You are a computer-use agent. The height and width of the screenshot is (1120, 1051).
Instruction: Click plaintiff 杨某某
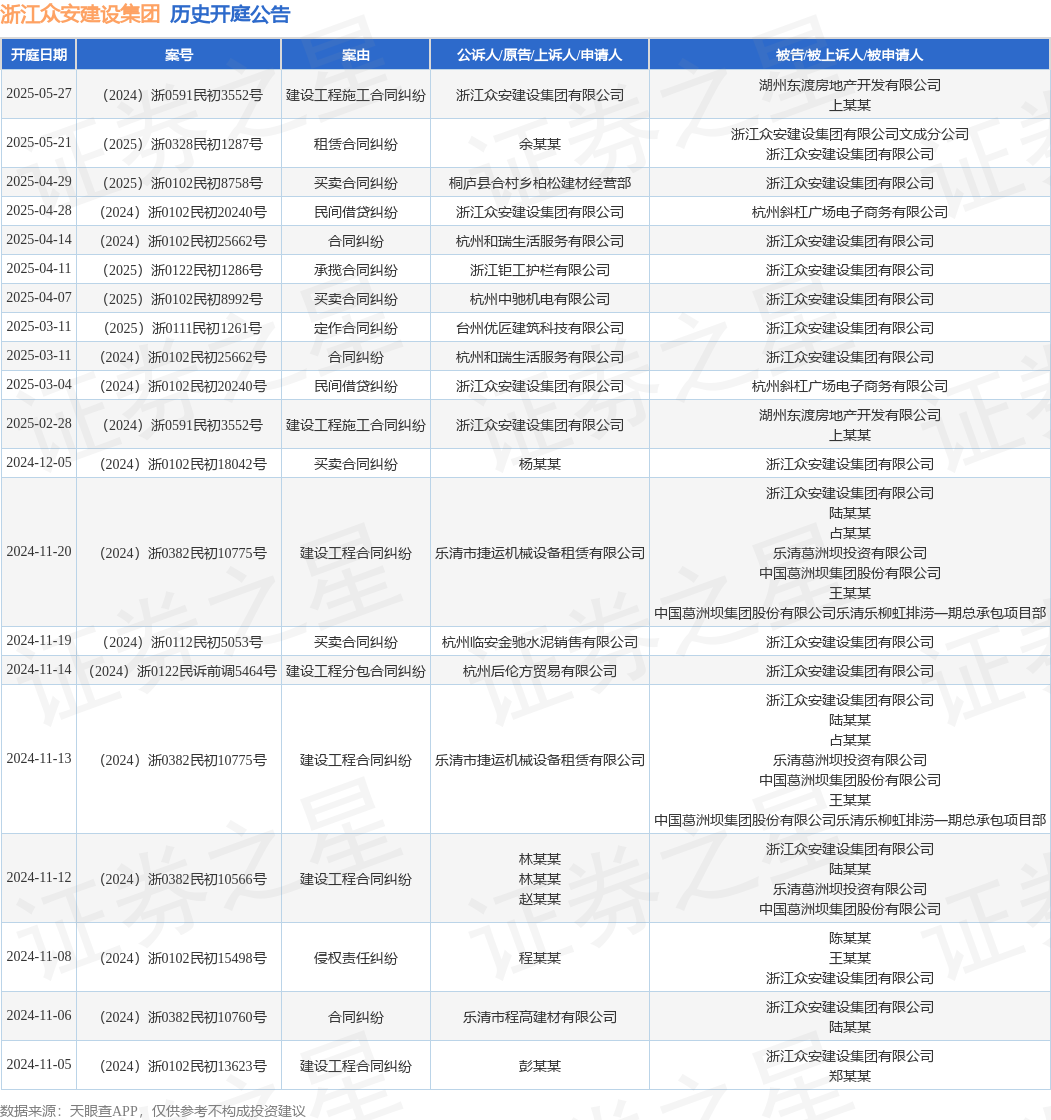539,464
